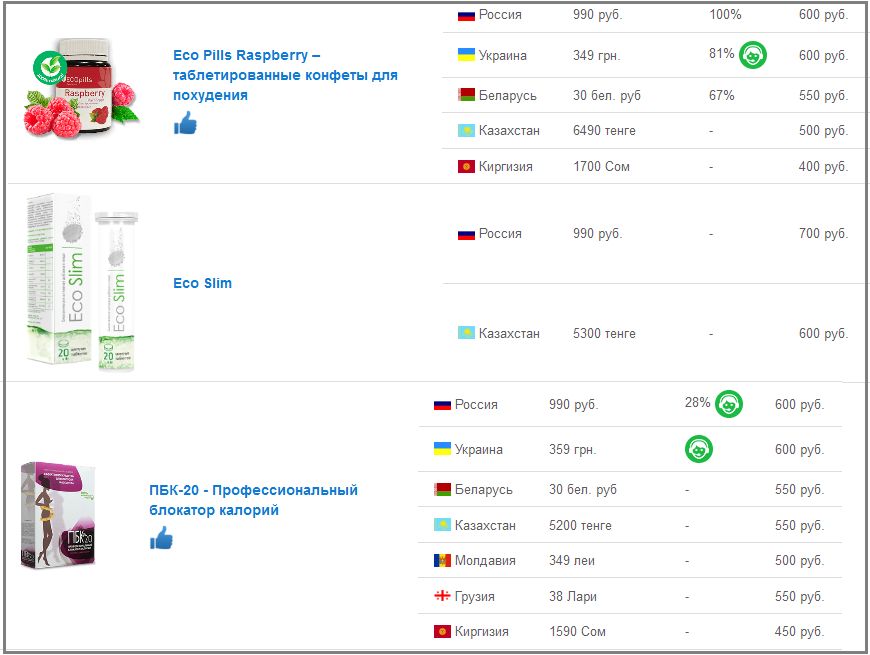The width and height of the screenshot is (870, 655).
Task: Click the Eco Slim product image
Action: 81,282
